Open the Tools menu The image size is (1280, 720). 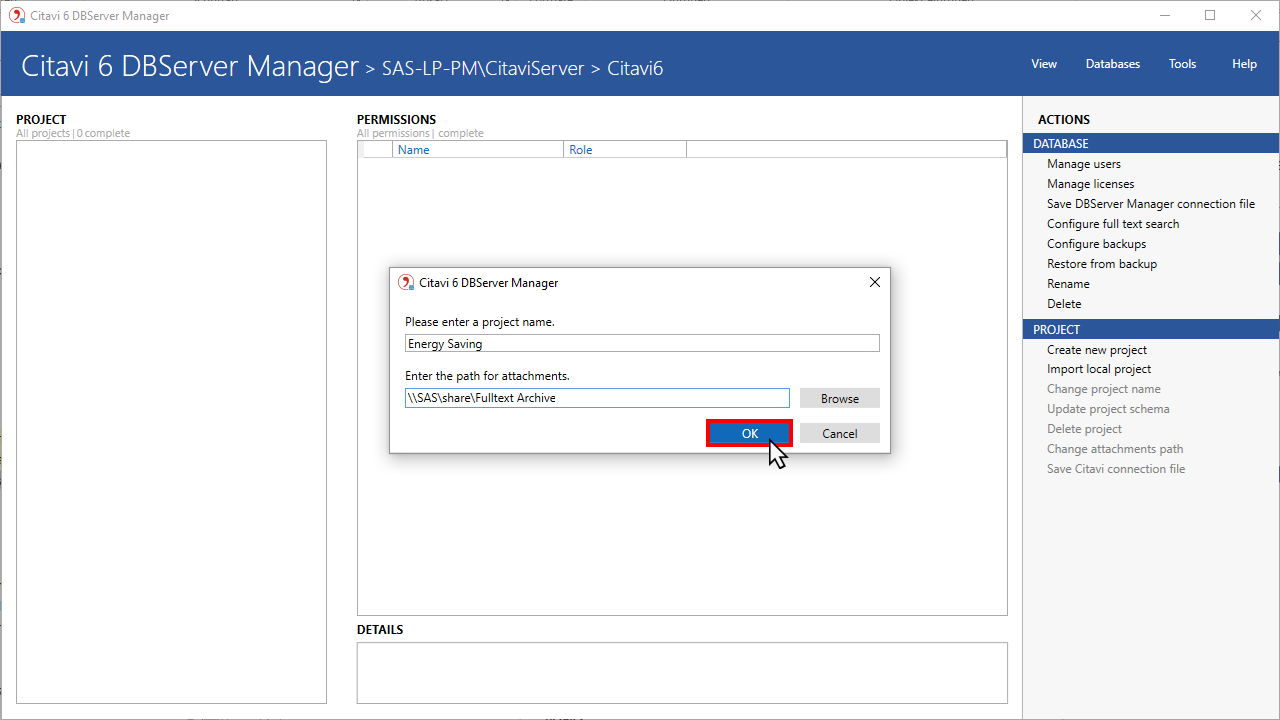tap(1182, 64)
